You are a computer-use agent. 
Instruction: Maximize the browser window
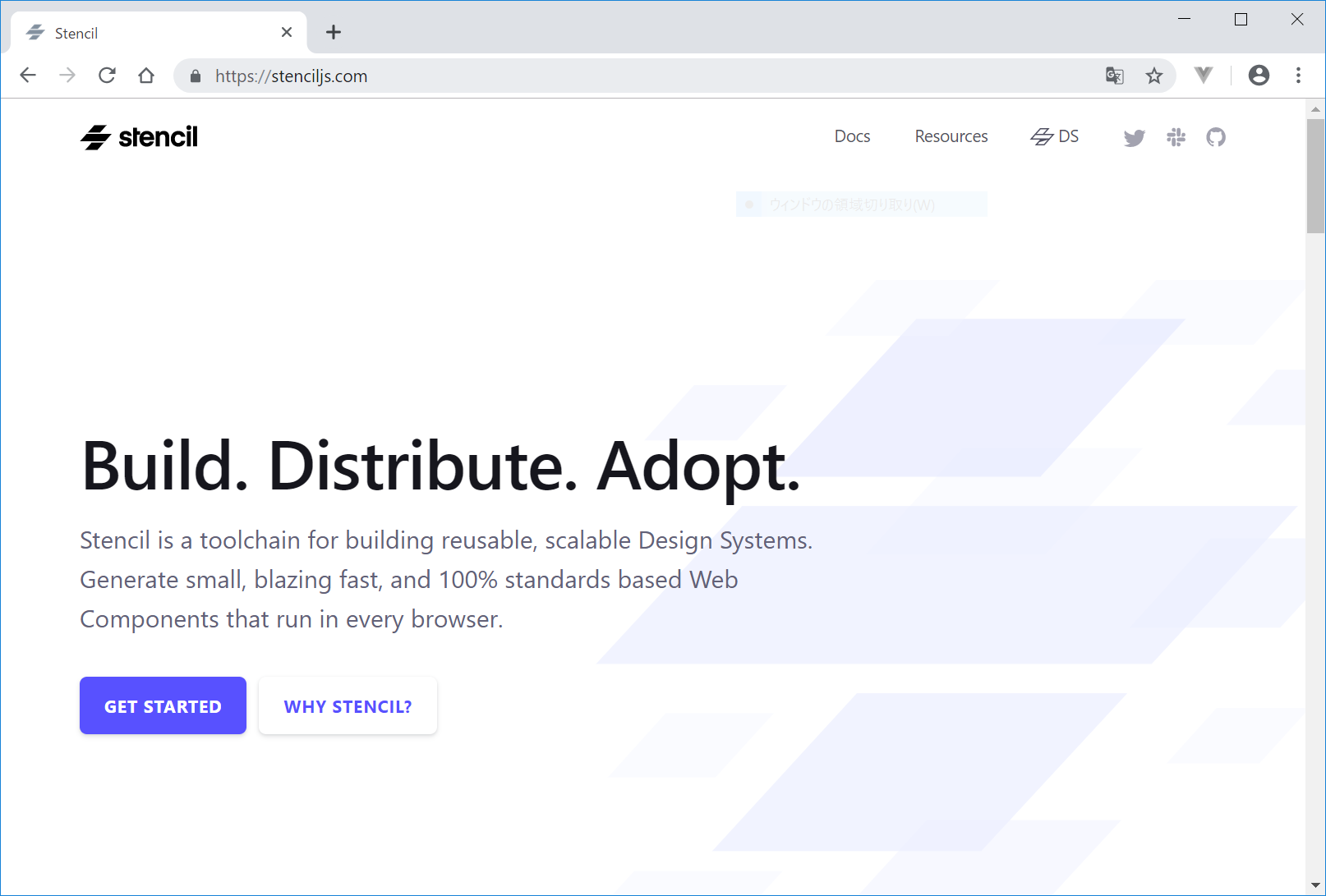click(1241, 19)
